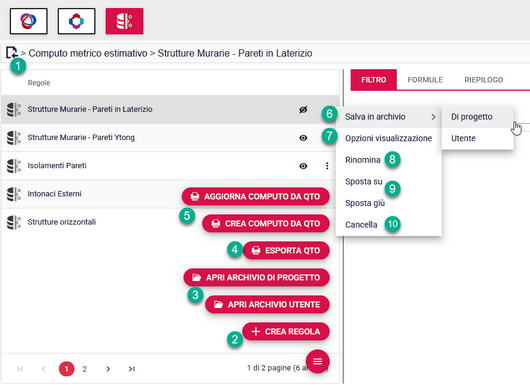Screen dimensions: 530x385
Task: Select Sposta su in the context menu
Action: point(389,182)
